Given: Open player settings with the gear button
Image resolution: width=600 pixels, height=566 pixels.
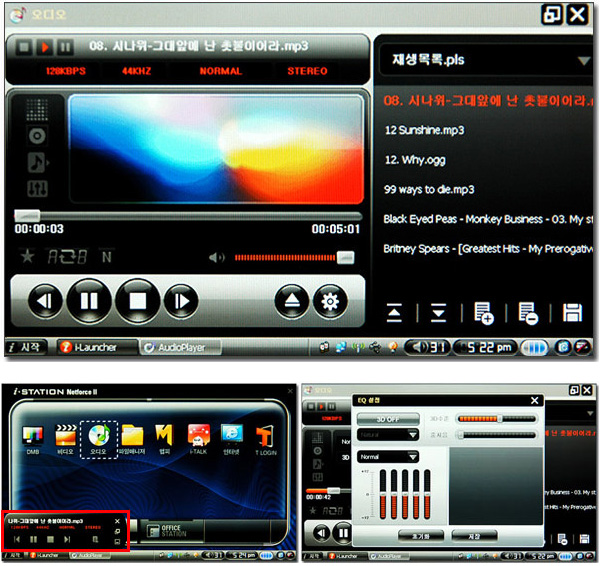Looking at the screenshot, I should point(330,302).
